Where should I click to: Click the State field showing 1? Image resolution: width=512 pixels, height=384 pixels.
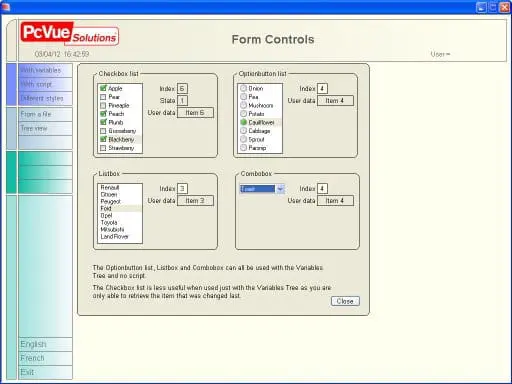point(182,101)
